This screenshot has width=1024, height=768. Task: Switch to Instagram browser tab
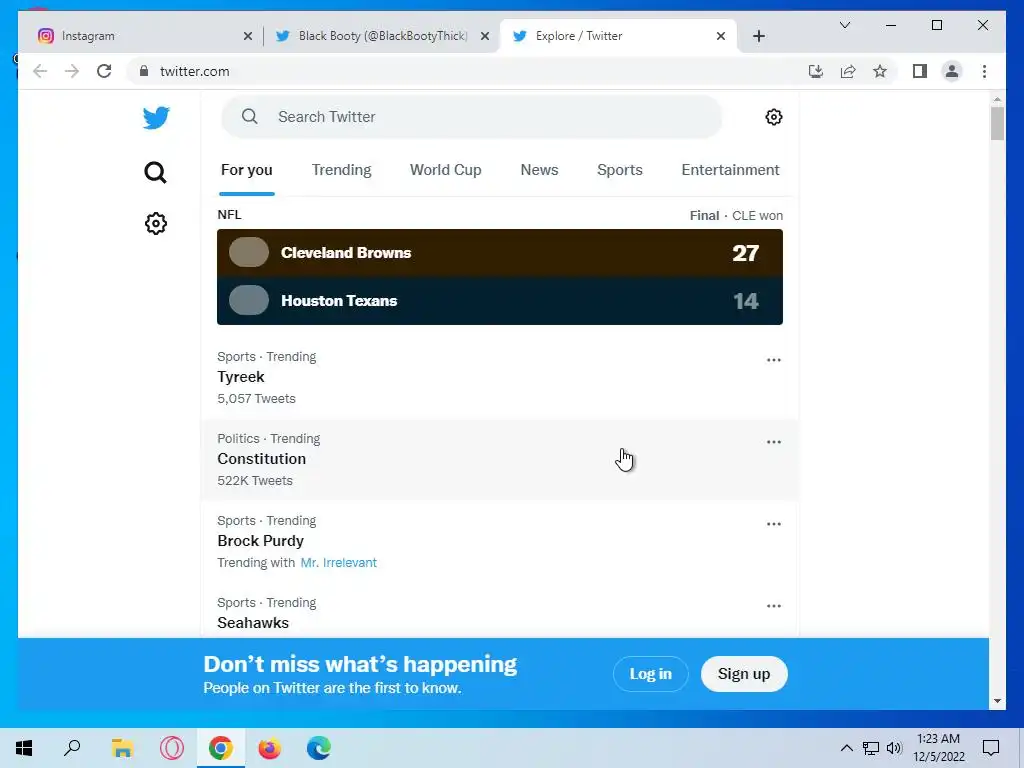(x=145, y=36)
